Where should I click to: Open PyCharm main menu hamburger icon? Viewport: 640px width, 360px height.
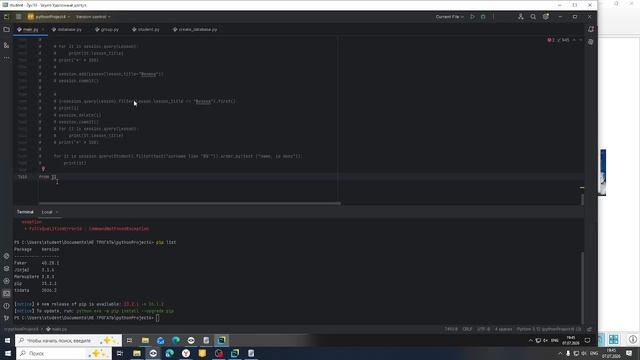point(19,17)
